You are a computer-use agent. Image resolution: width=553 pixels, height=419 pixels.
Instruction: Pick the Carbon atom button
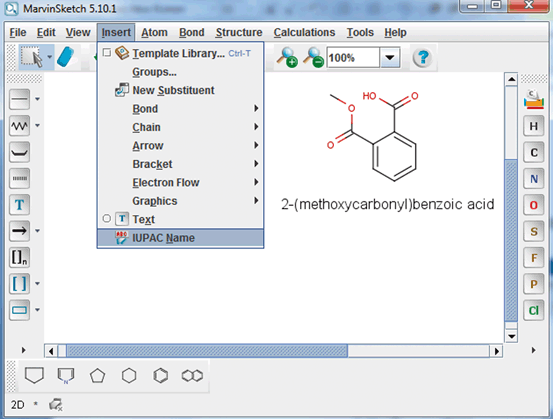[x=534, y=152]
